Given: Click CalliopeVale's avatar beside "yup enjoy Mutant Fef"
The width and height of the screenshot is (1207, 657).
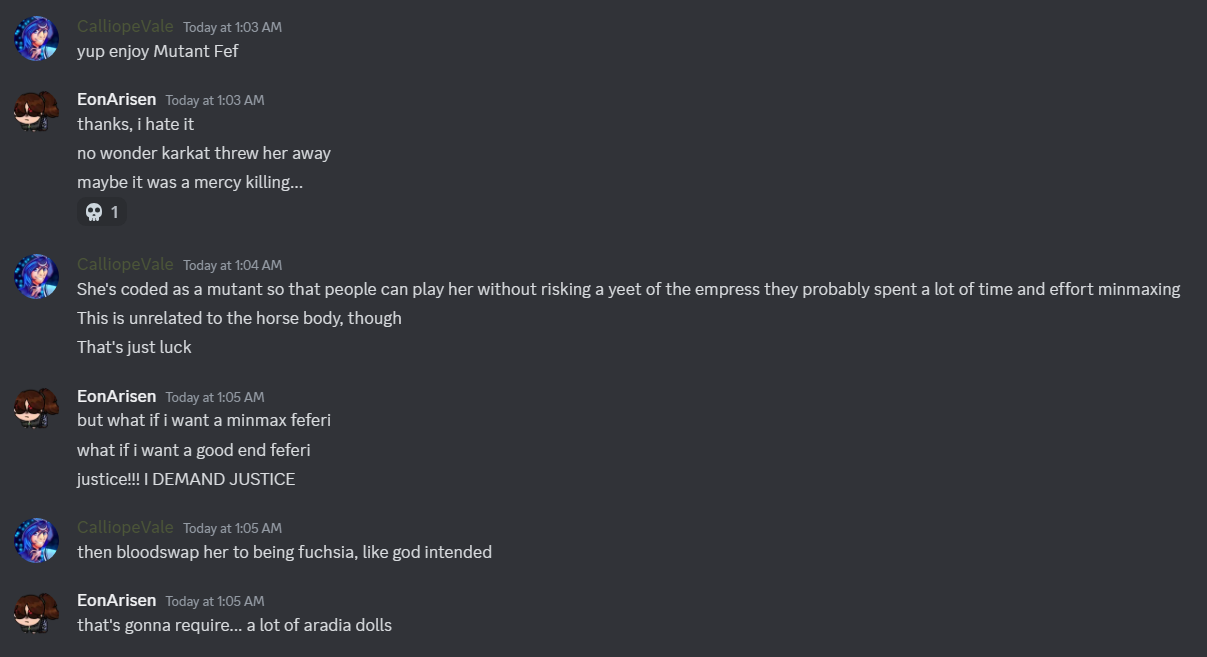Looking at the screenshot, I should (36, 38).
